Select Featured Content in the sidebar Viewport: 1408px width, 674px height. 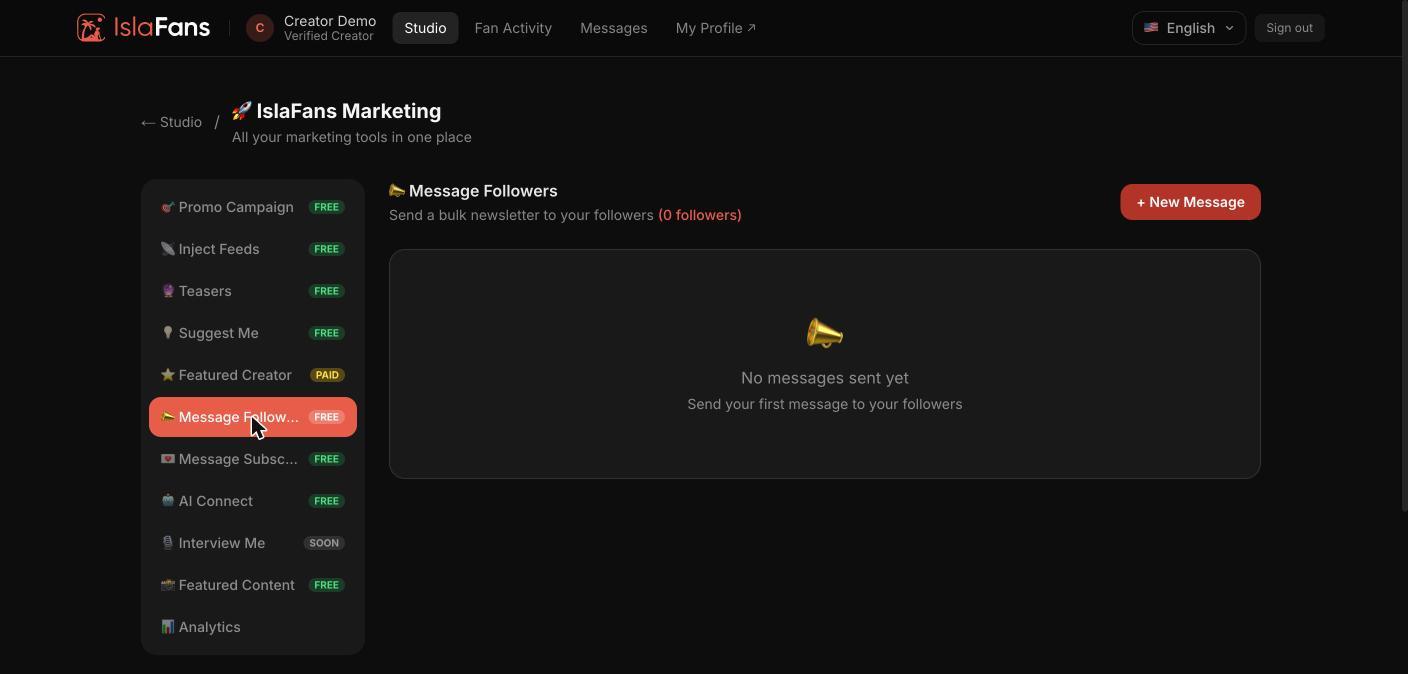pyautogui.click(x=253, y=585)
